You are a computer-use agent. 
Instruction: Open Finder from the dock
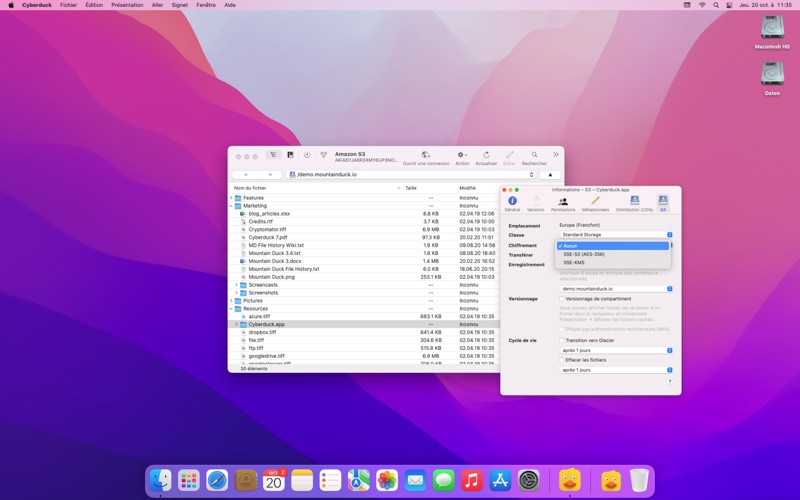[161, 481]
